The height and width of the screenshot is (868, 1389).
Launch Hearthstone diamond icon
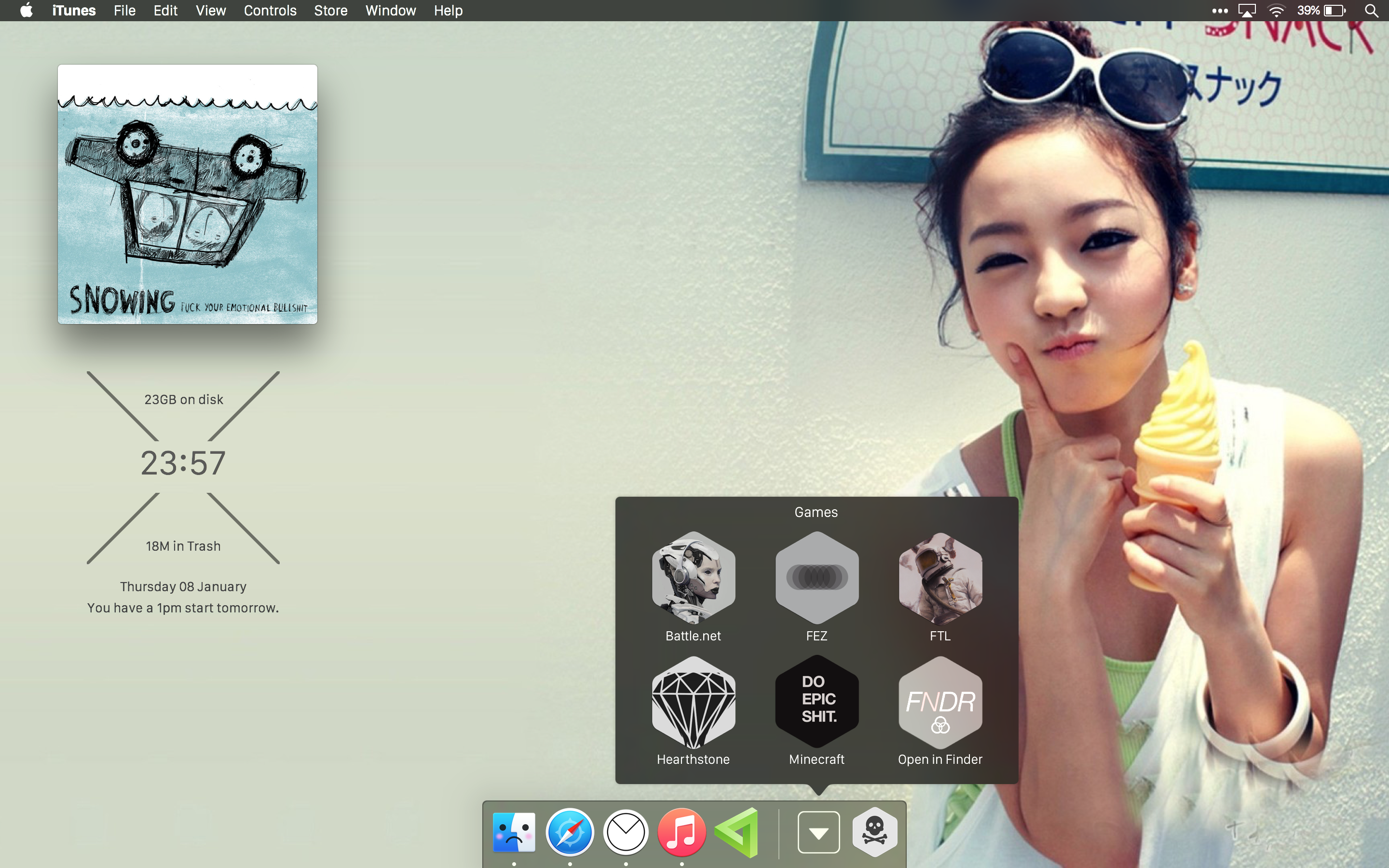coord(694,702)
